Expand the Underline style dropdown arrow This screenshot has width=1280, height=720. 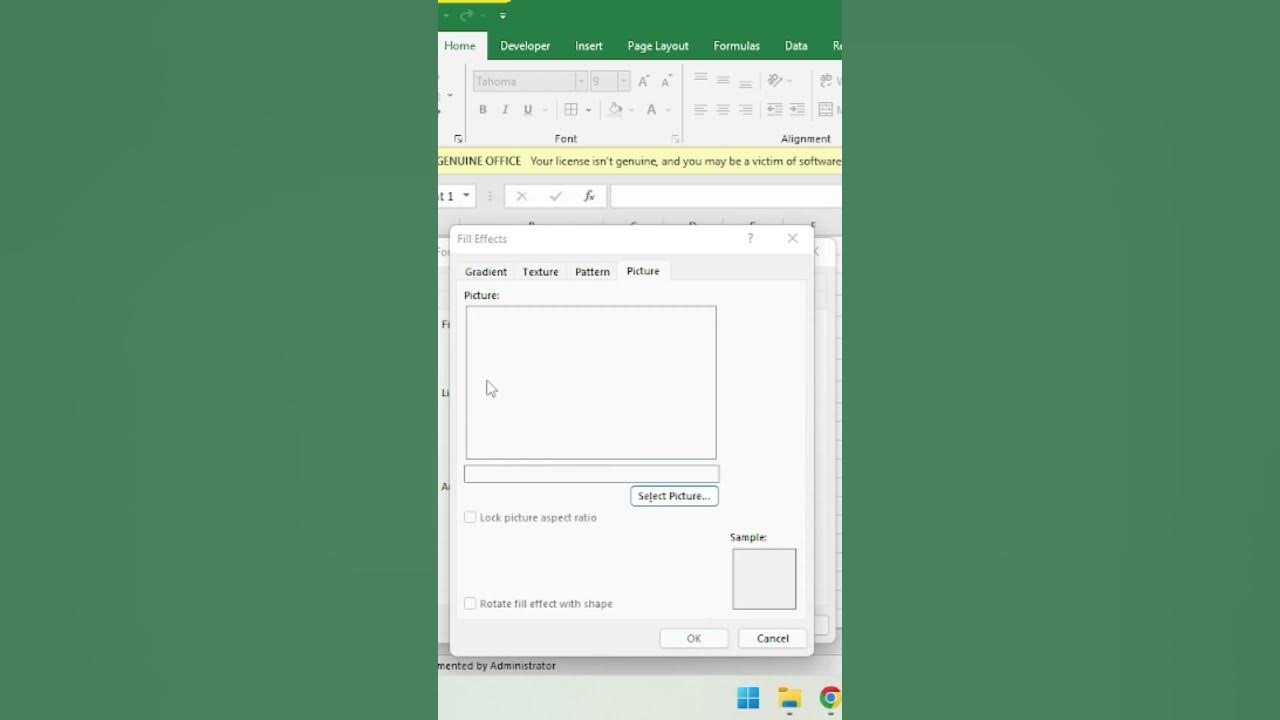pos(545,110)
